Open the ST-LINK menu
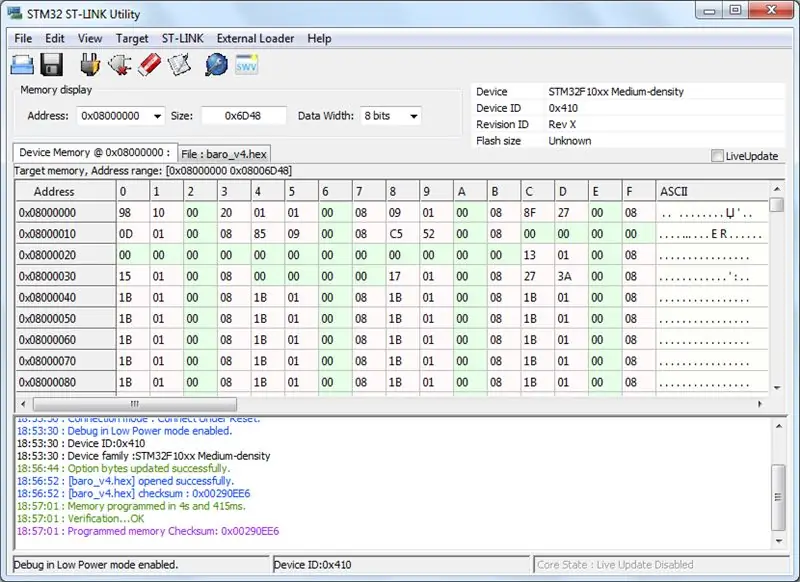 [x=182, y=39]
